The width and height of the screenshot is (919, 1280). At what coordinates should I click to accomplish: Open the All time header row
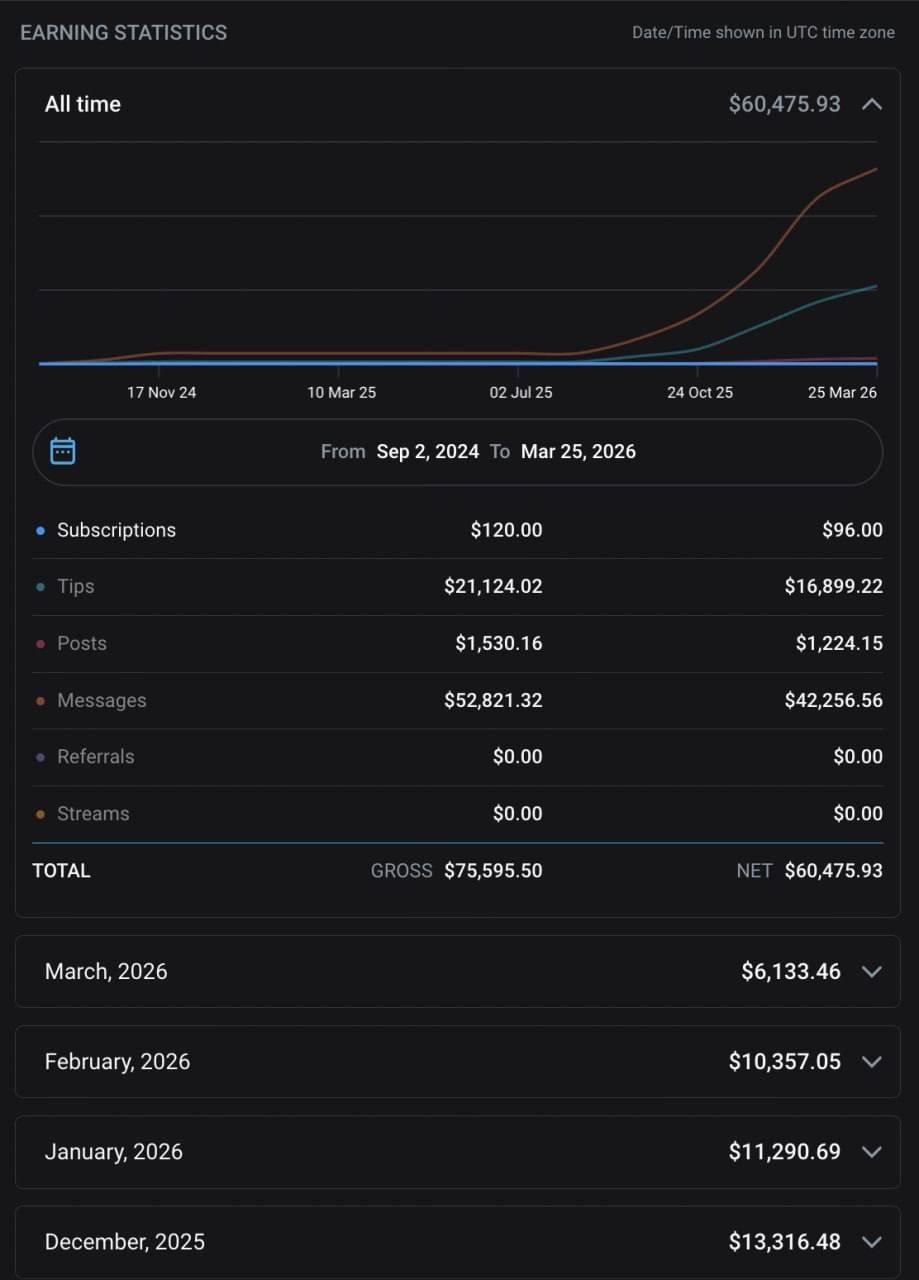(458, 104)
